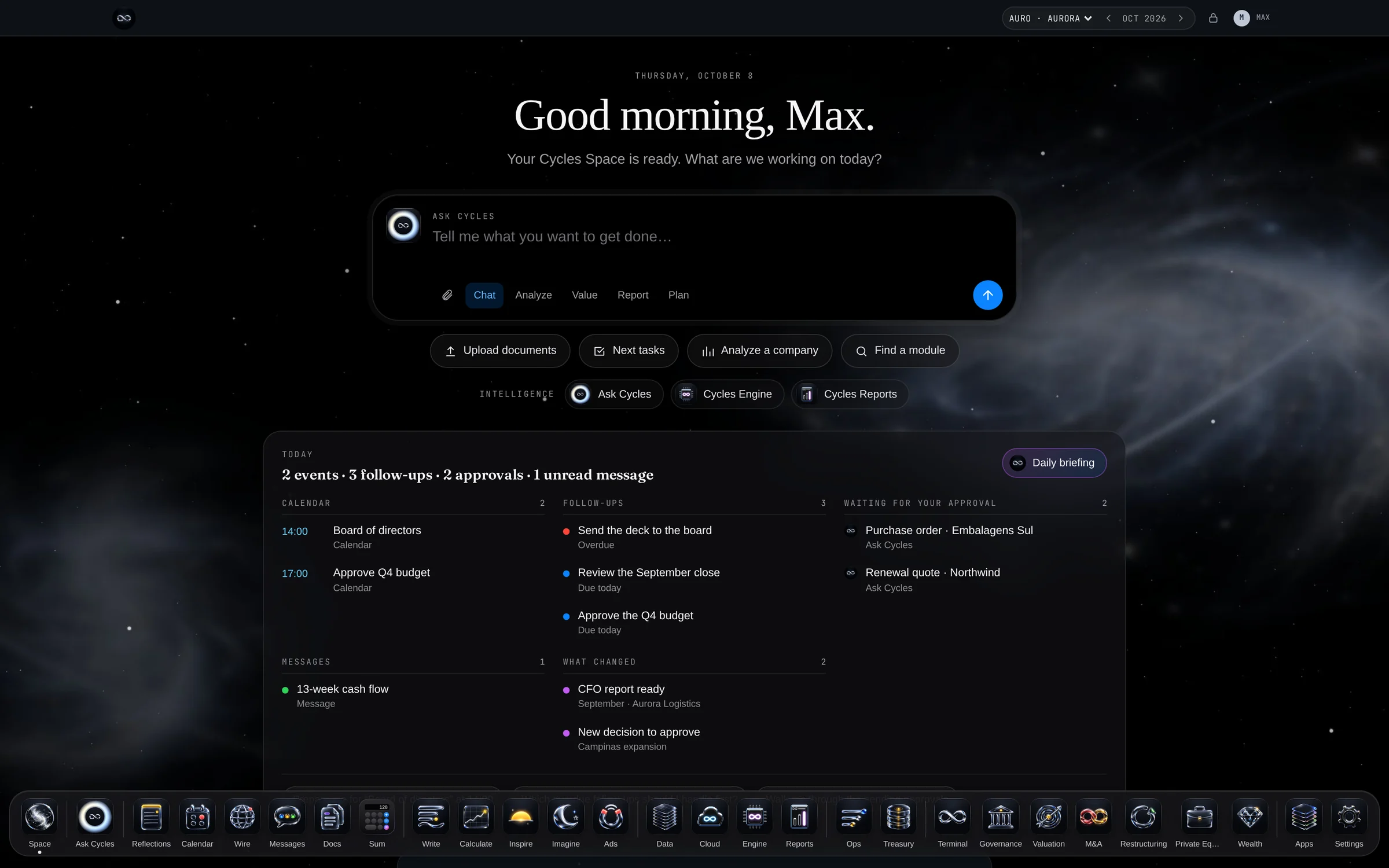Screen dimensions: 1389x868
Task: Switch to Report mode
Action: pos(633,295)
